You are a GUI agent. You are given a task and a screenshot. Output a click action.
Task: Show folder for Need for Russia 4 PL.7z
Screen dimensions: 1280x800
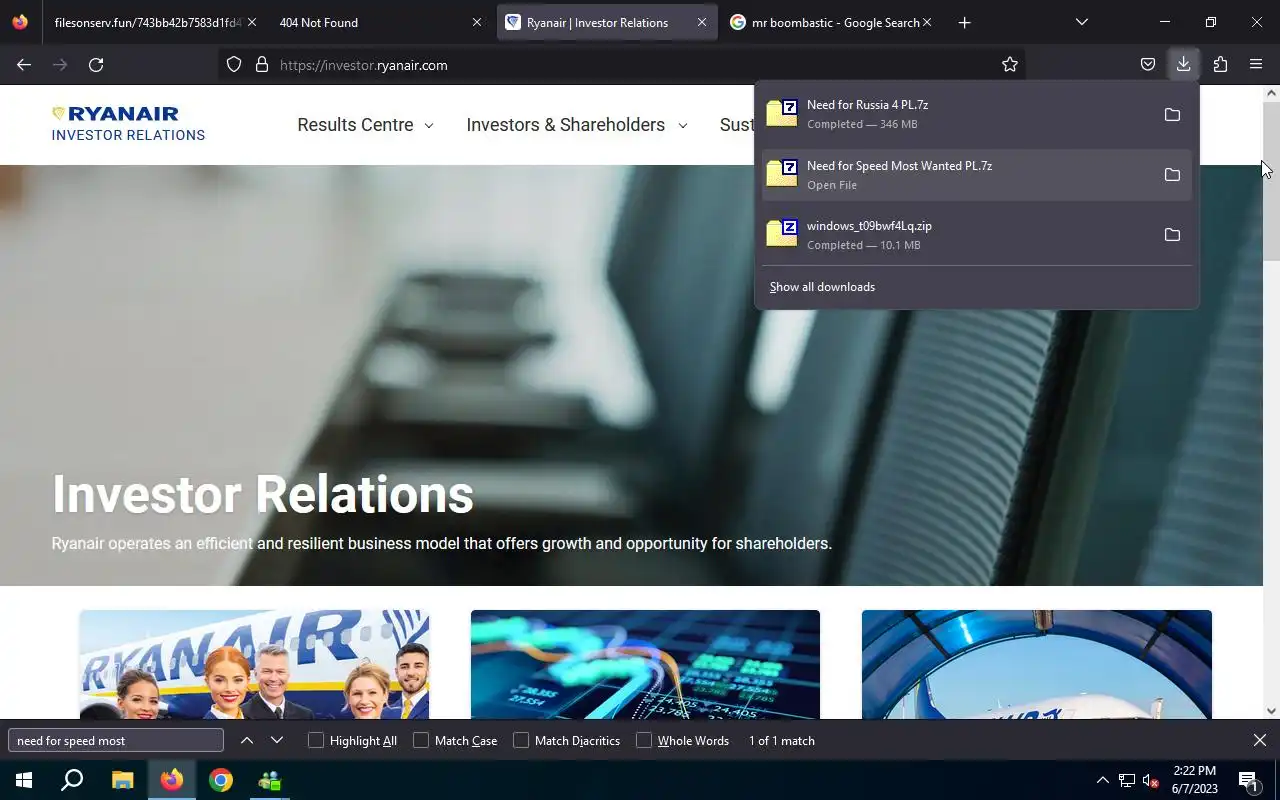(1172, 114)
